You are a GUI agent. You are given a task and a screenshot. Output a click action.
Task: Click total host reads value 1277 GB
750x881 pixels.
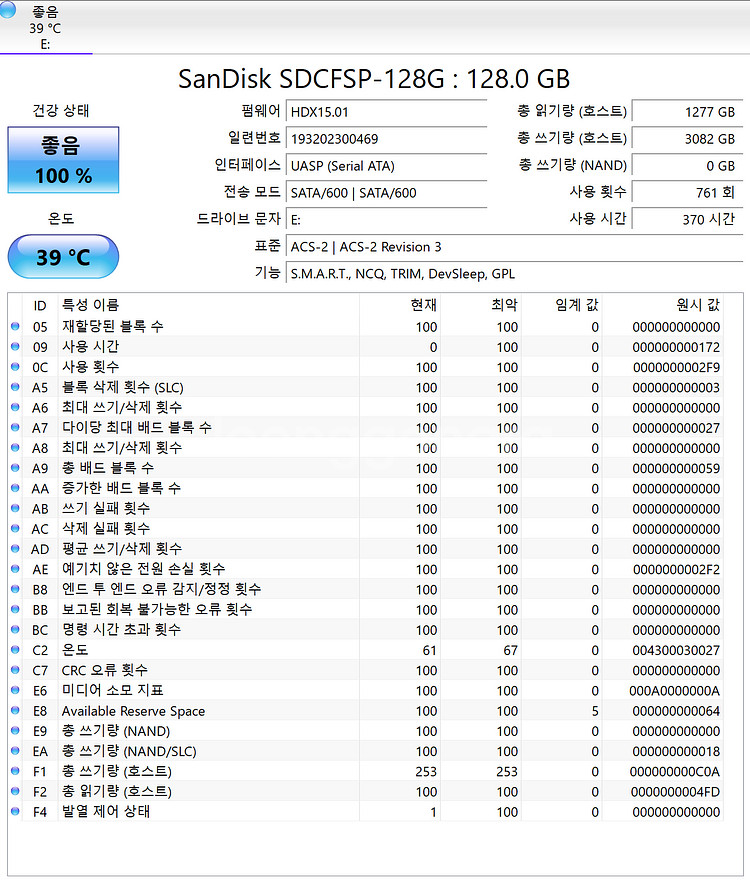point(687,112)
